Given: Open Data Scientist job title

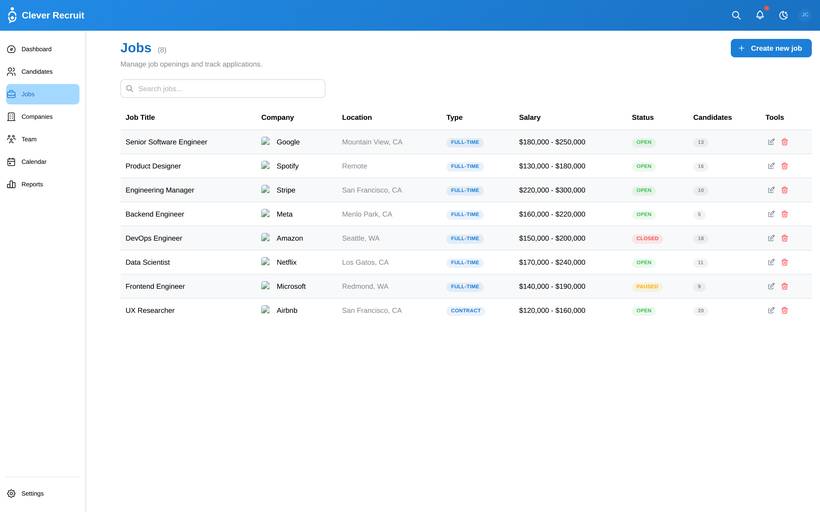Looking at the screenshot, I should click(147, 262).
